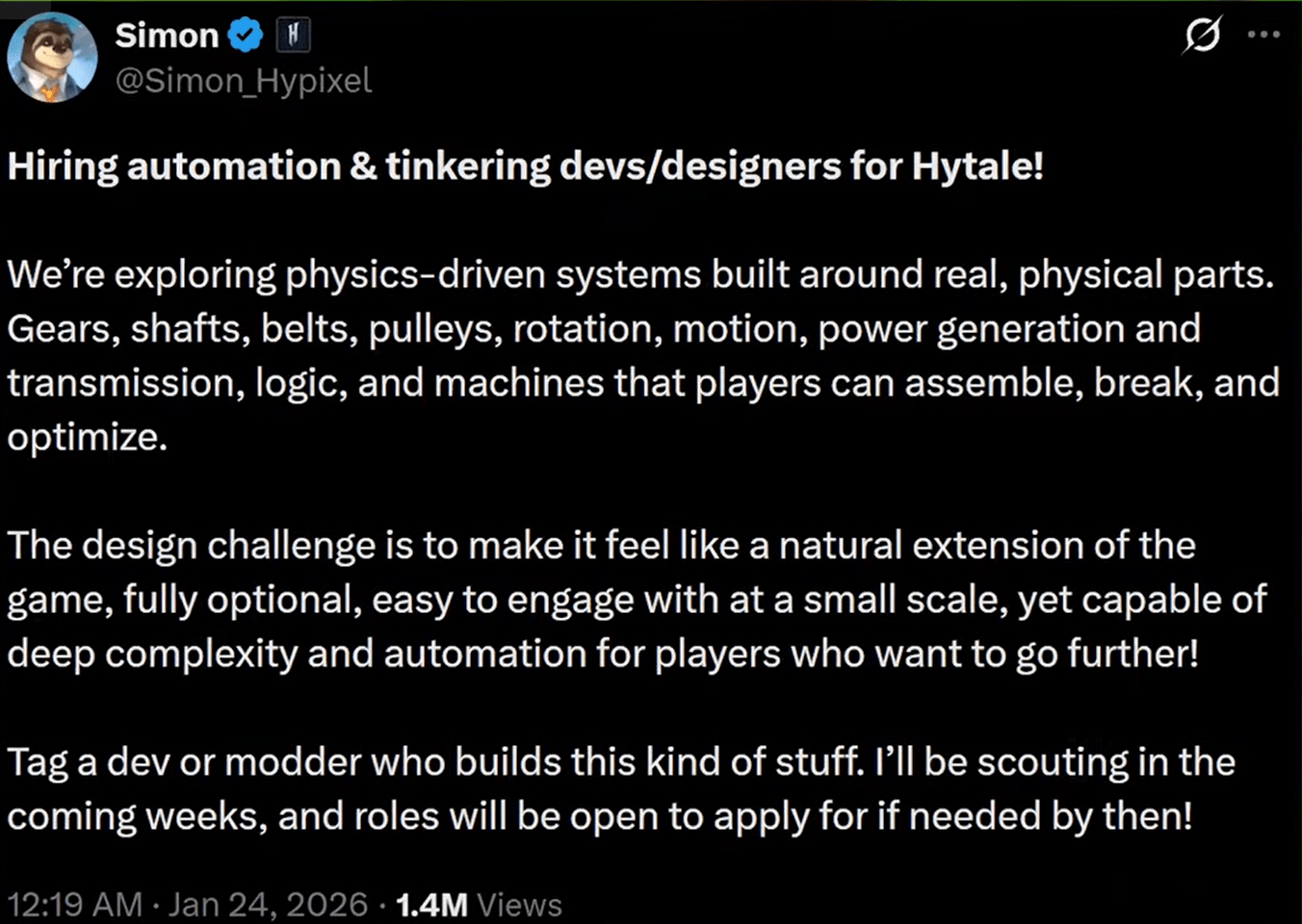Click the word "Hytale!" in the headline

pyautogui.click(x=976, y=167)
